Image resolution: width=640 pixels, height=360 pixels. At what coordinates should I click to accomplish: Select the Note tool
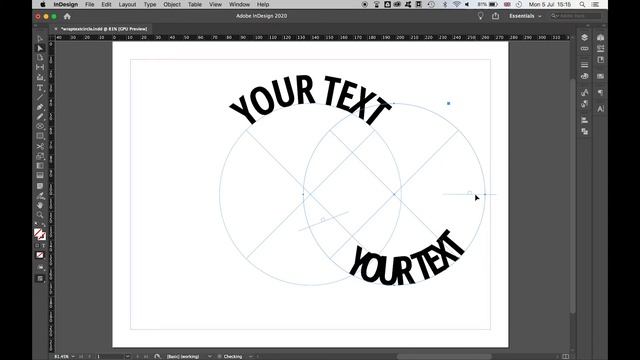point(40,186)
